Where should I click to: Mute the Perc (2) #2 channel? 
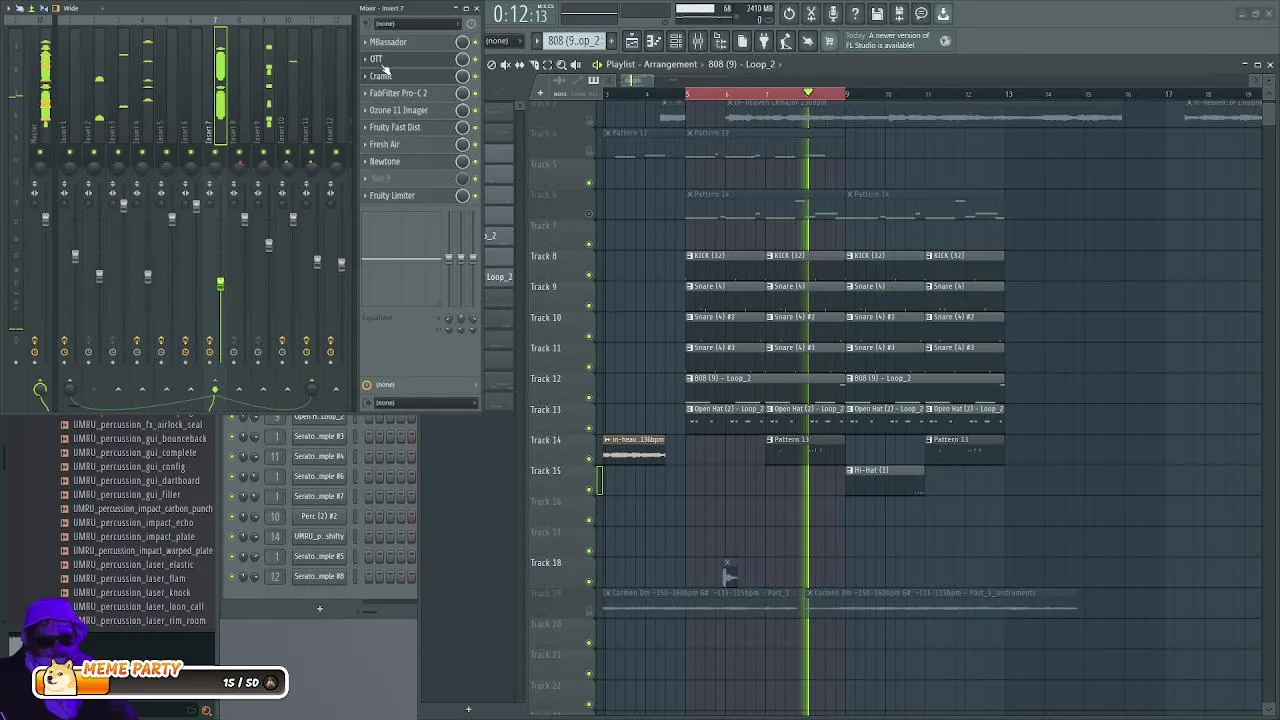pyautogui.click(x=232, y=516)
